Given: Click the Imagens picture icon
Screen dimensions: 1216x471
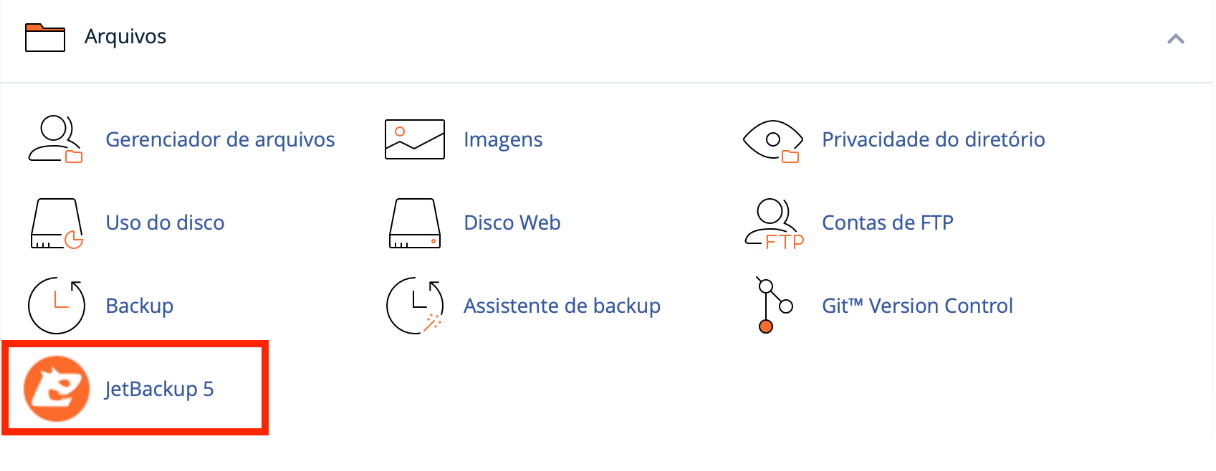Looking at the screenshot, I should [x=414, y=139].
